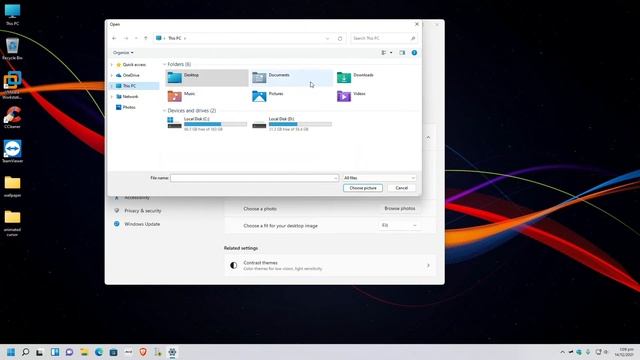
Task: Collapse the Settings section using its up chevron
Action: (428, 138)
